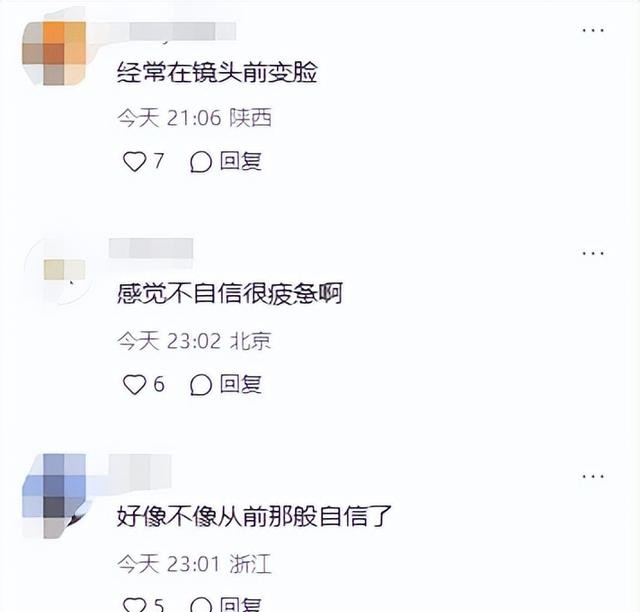Click the reply bubble icon under the 北京 comment
This screenshot has width=640, height=612.
(x=201, y=385)
